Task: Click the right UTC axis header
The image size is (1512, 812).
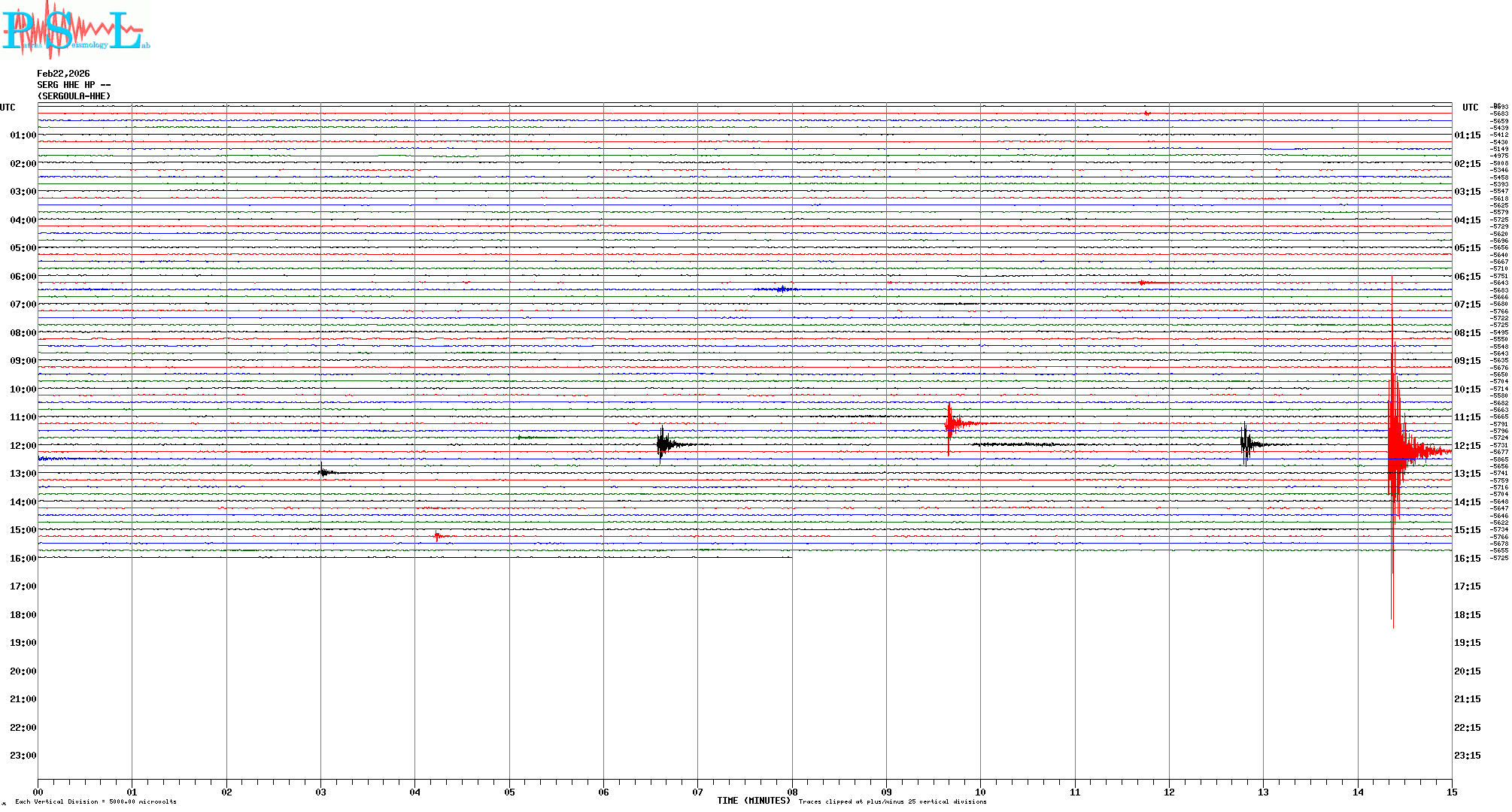Action: point(1470,108)
